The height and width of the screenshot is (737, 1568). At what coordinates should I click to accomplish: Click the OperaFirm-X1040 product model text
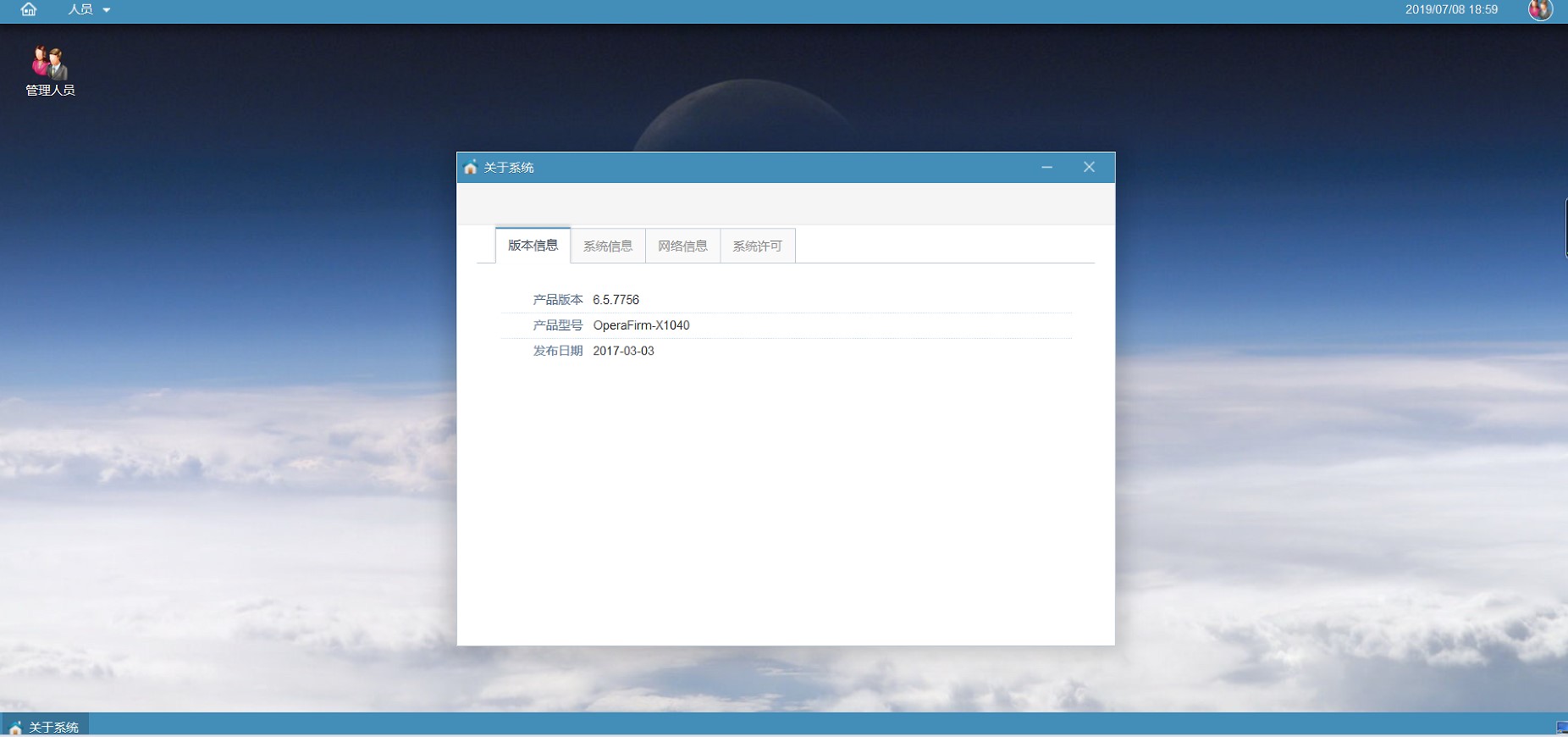[x=641, y=325]
